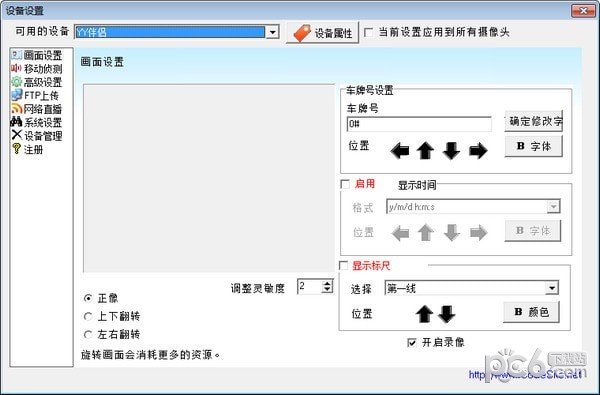
Task: Open 注册 in the sidebar
Action: (x=33, y=149)
